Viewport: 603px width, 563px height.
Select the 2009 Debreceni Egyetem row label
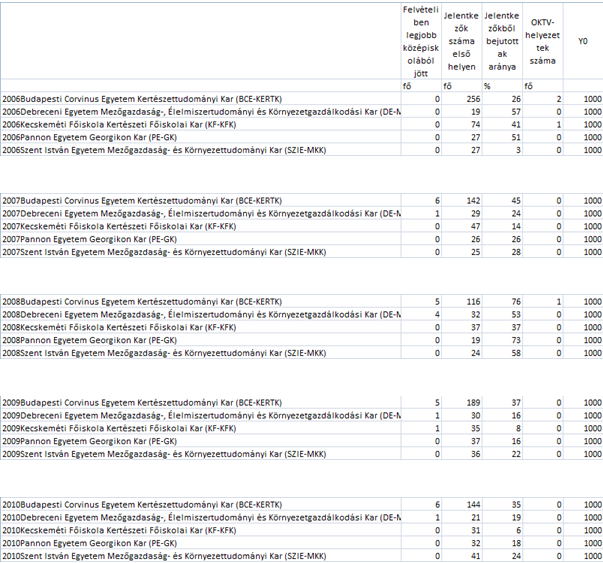pos(200,415)
